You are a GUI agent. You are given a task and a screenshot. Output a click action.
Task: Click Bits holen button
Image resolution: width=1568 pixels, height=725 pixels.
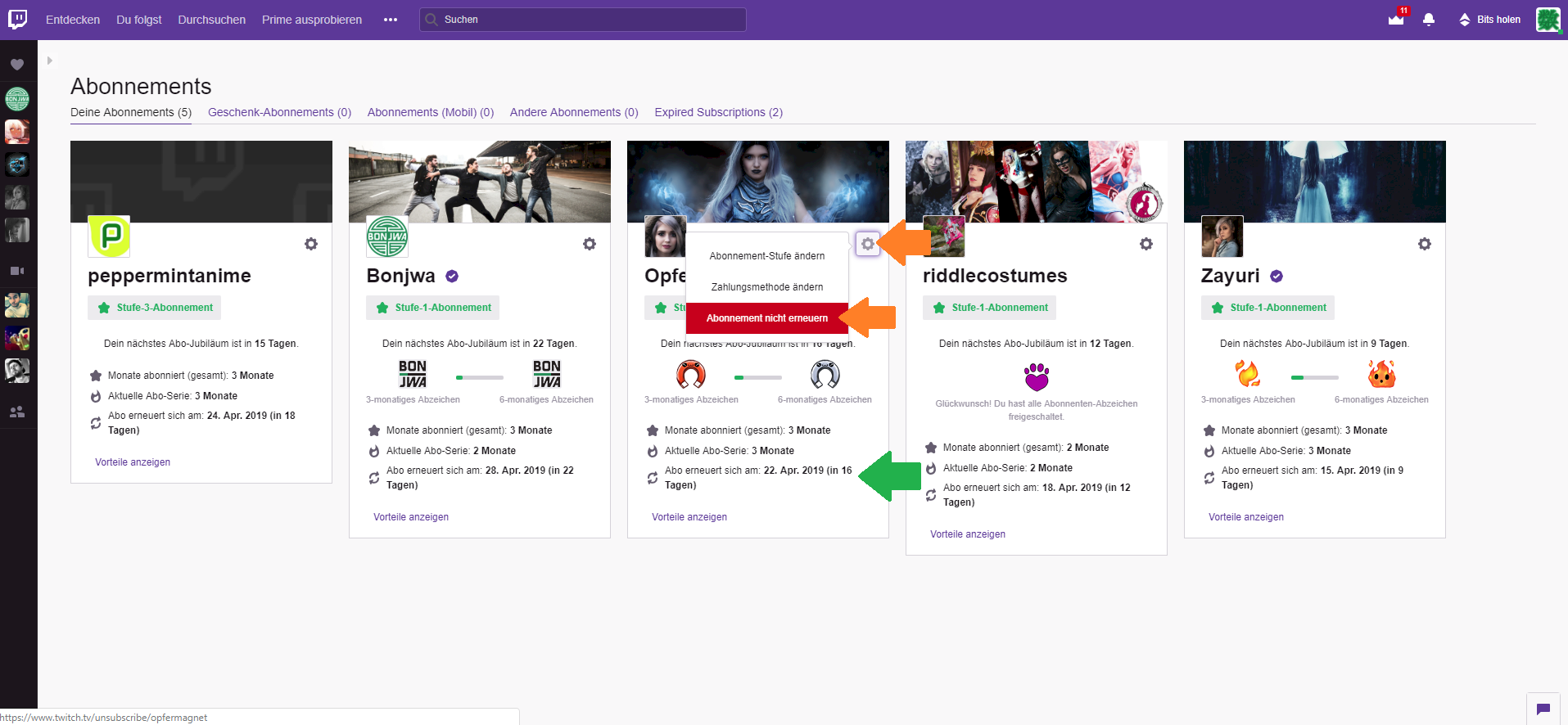click(1489, 20)
